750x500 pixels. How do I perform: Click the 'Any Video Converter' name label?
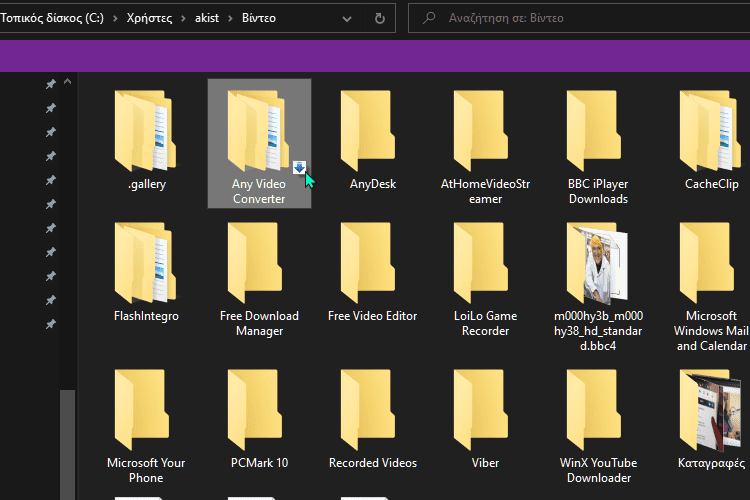(x=259, y=191)
